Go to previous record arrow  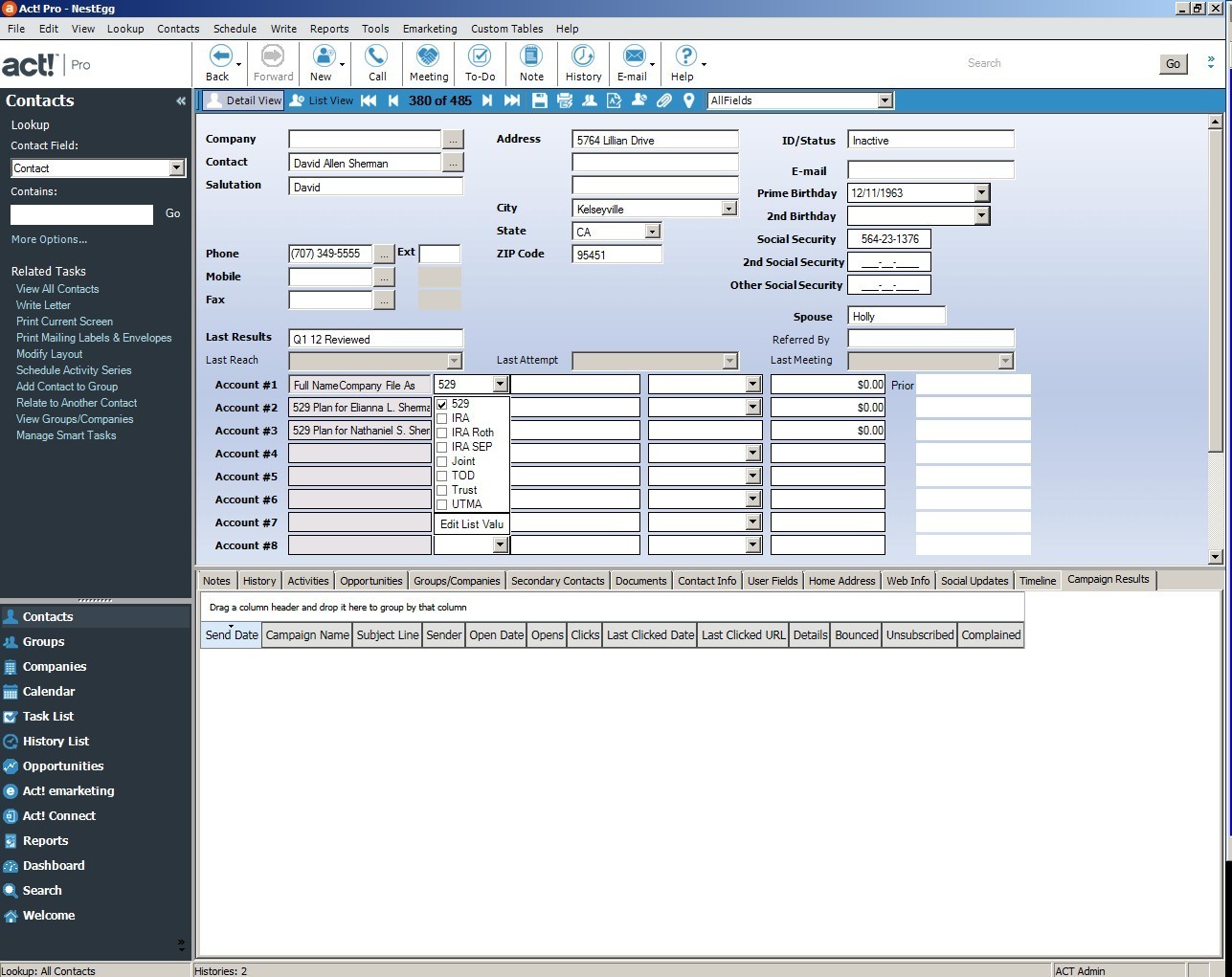click(393, 100)
